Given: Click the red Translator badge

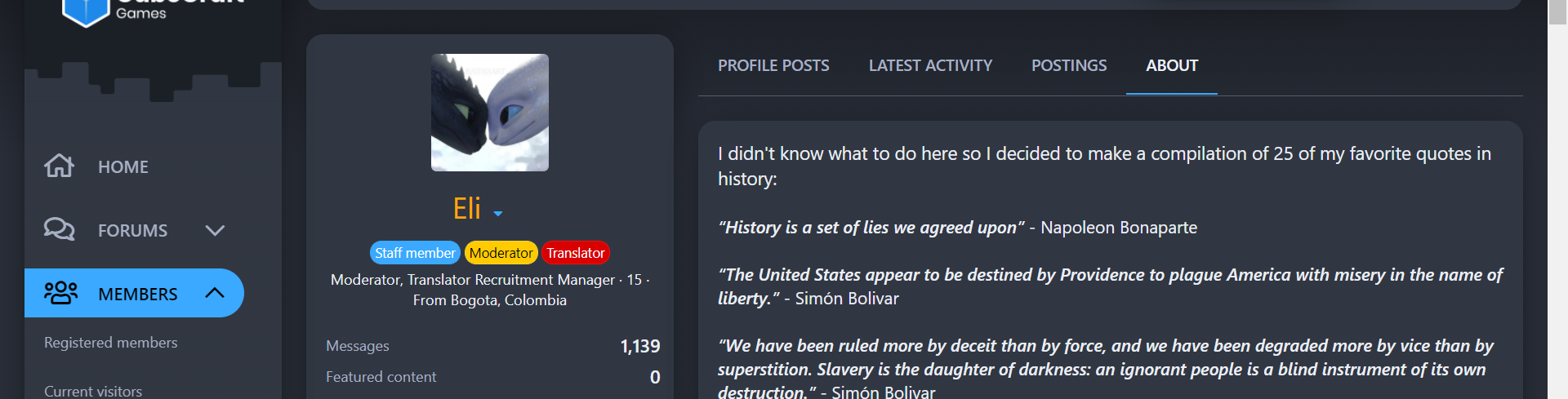Looking at the screenshot, I should [x=576, y=253].
